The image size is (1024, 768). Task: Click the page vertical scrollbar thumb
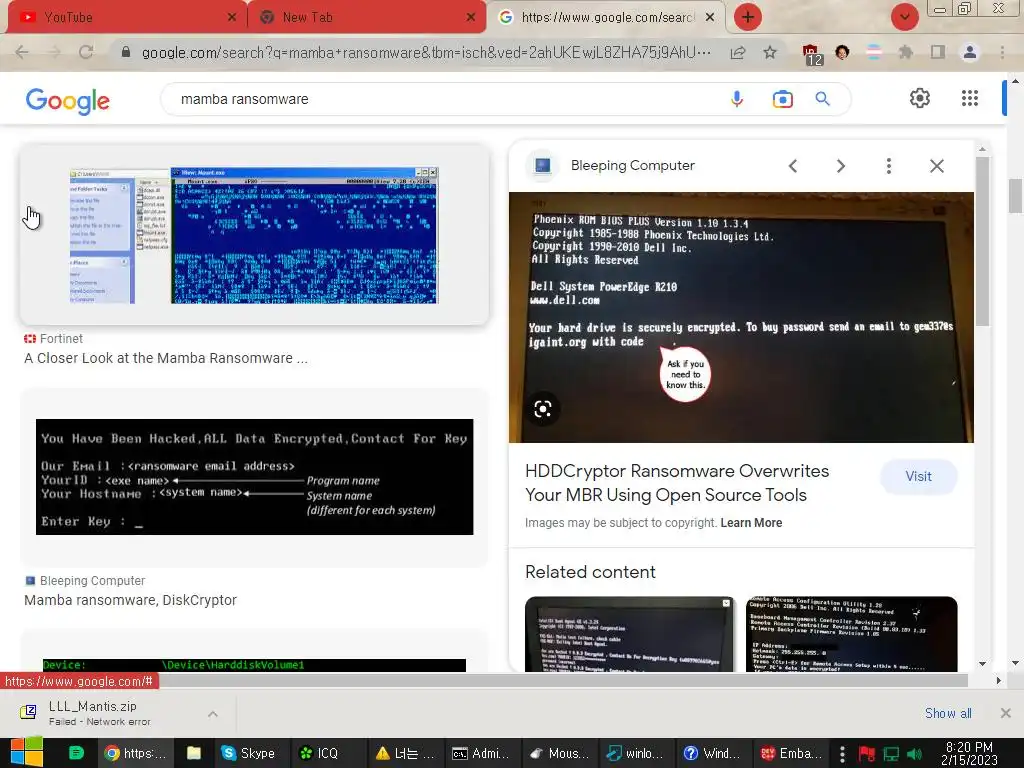[x=1015, y=196]
